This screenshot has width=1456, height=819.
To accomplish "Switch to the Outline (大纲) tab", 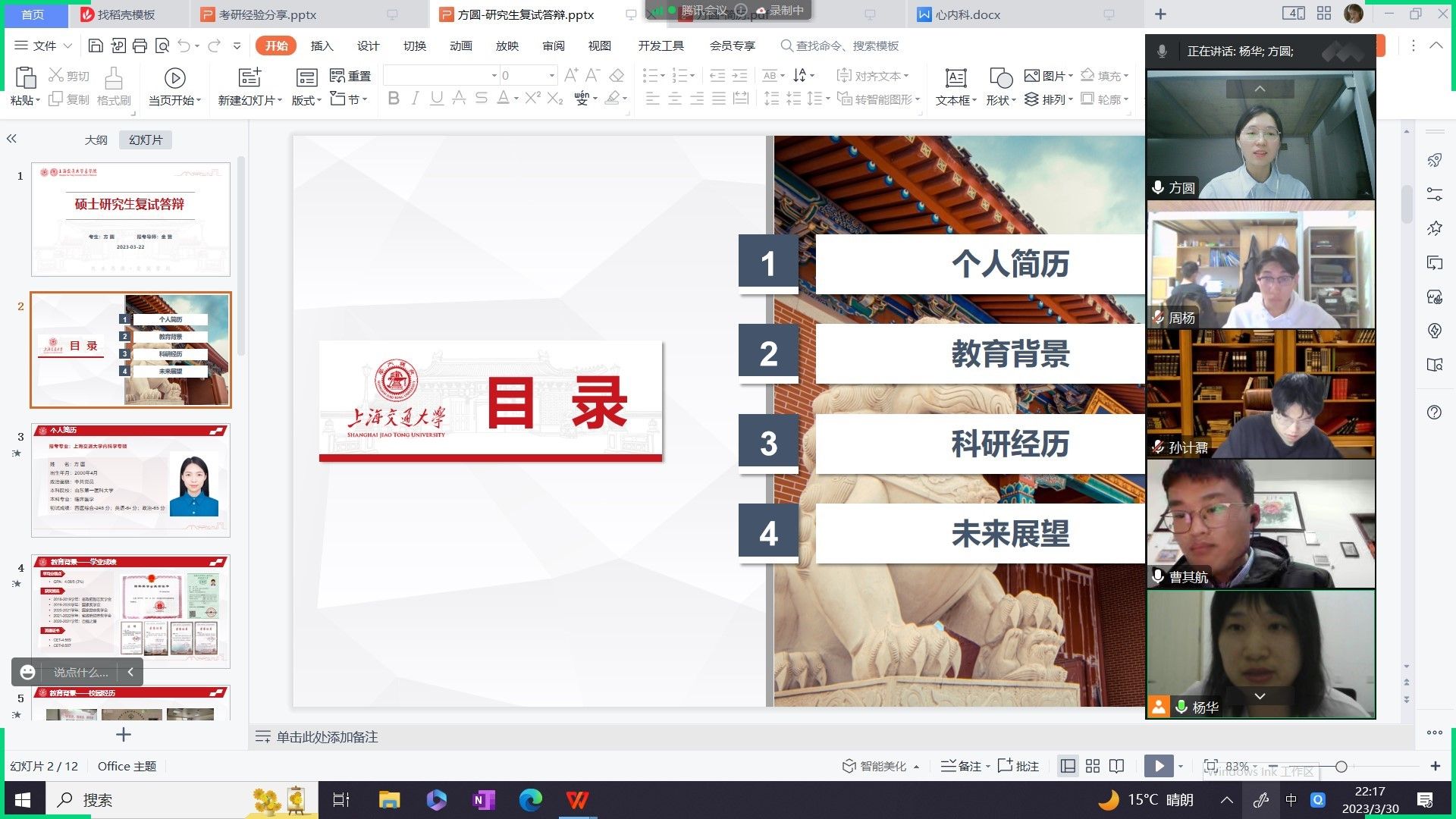I will tap(96, 140).
